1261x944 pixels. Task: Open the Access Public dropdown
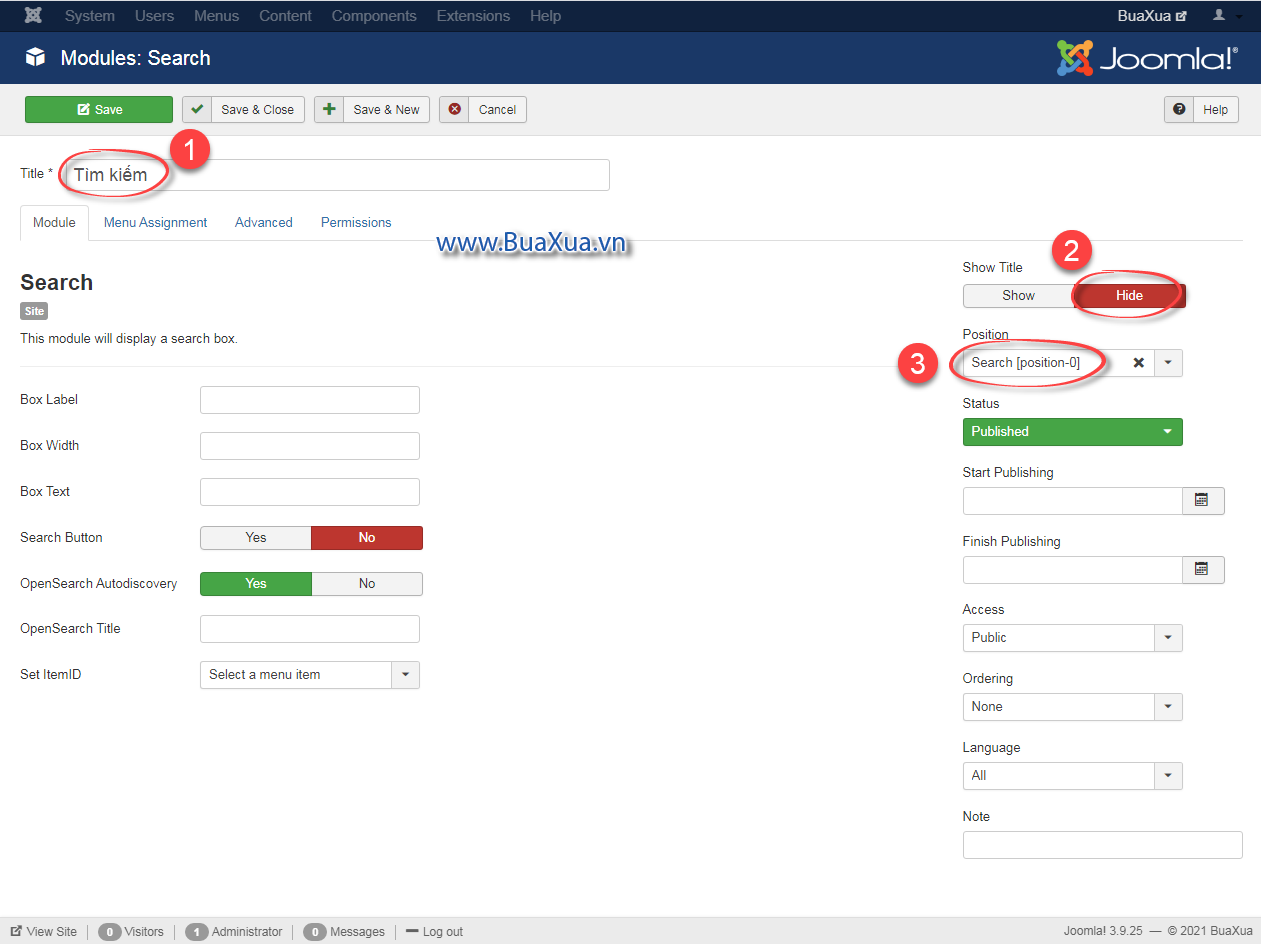click(1072, 638)
